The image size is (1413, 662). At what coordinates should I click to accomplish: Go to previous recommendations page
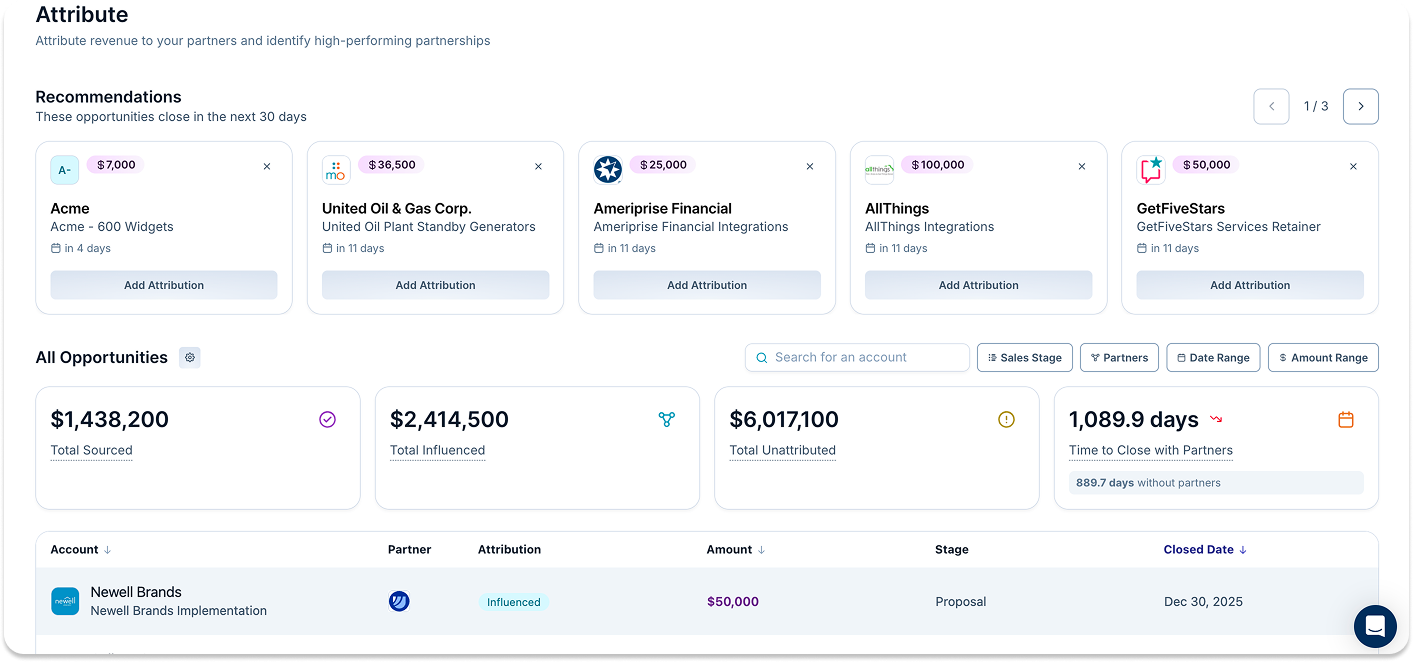coord(1271,106)
